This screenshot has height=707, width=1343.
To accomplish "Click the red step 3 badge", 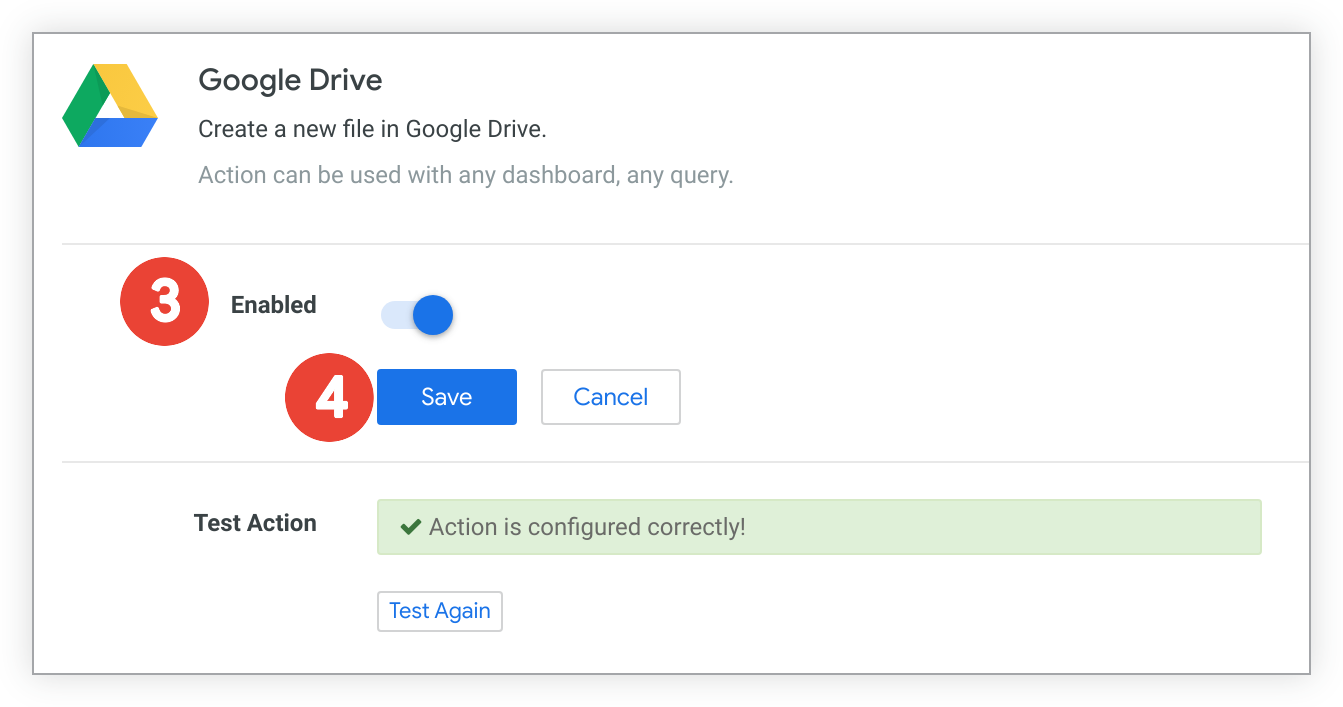I will point(164,302).
